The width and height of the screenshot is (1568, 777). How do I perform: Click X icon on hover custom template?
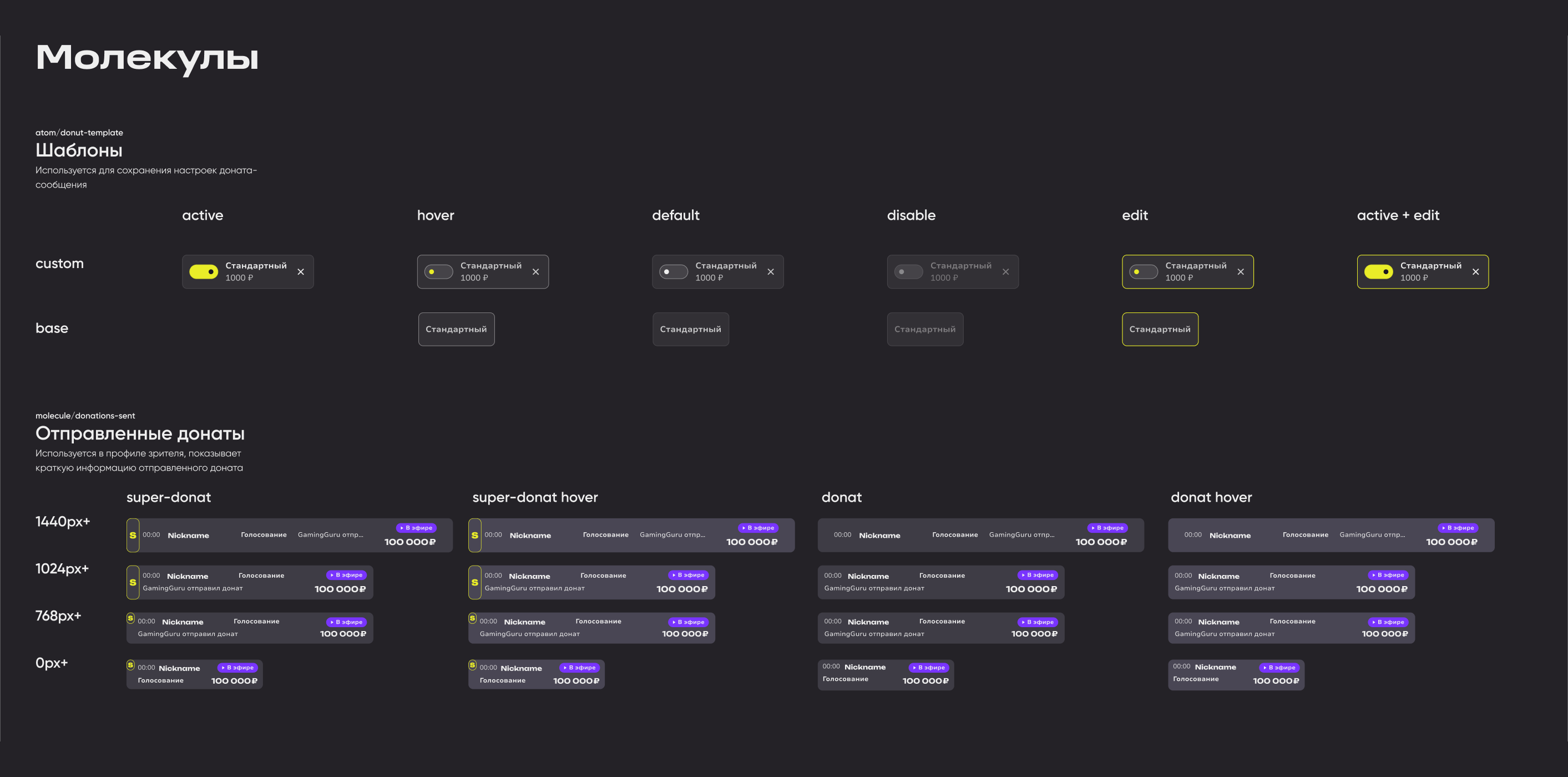click(x=535, y=271)
